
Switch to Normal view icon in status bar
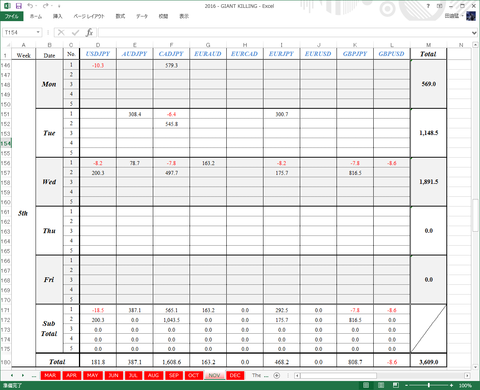pos(366,385)
